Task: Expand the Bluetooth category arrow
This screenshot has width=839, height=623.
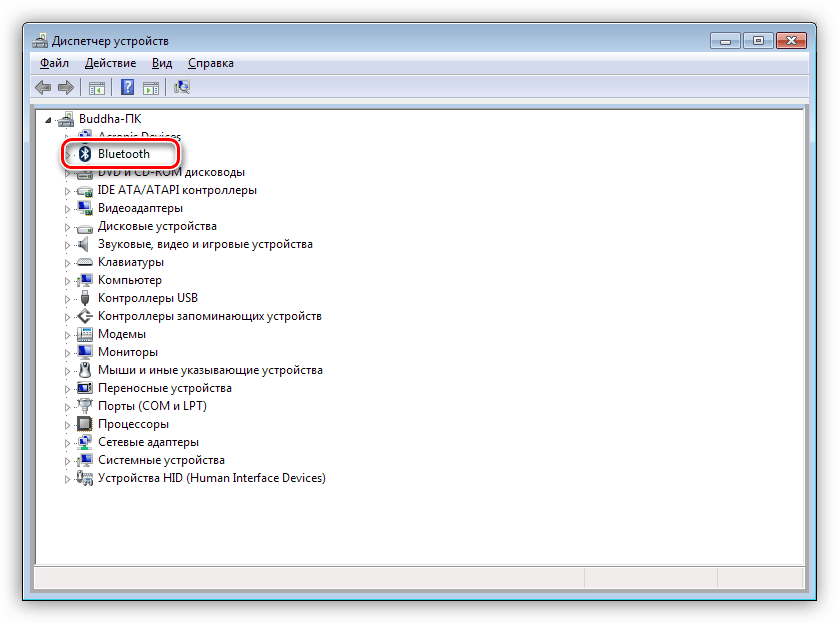Action: pos(67,155)
